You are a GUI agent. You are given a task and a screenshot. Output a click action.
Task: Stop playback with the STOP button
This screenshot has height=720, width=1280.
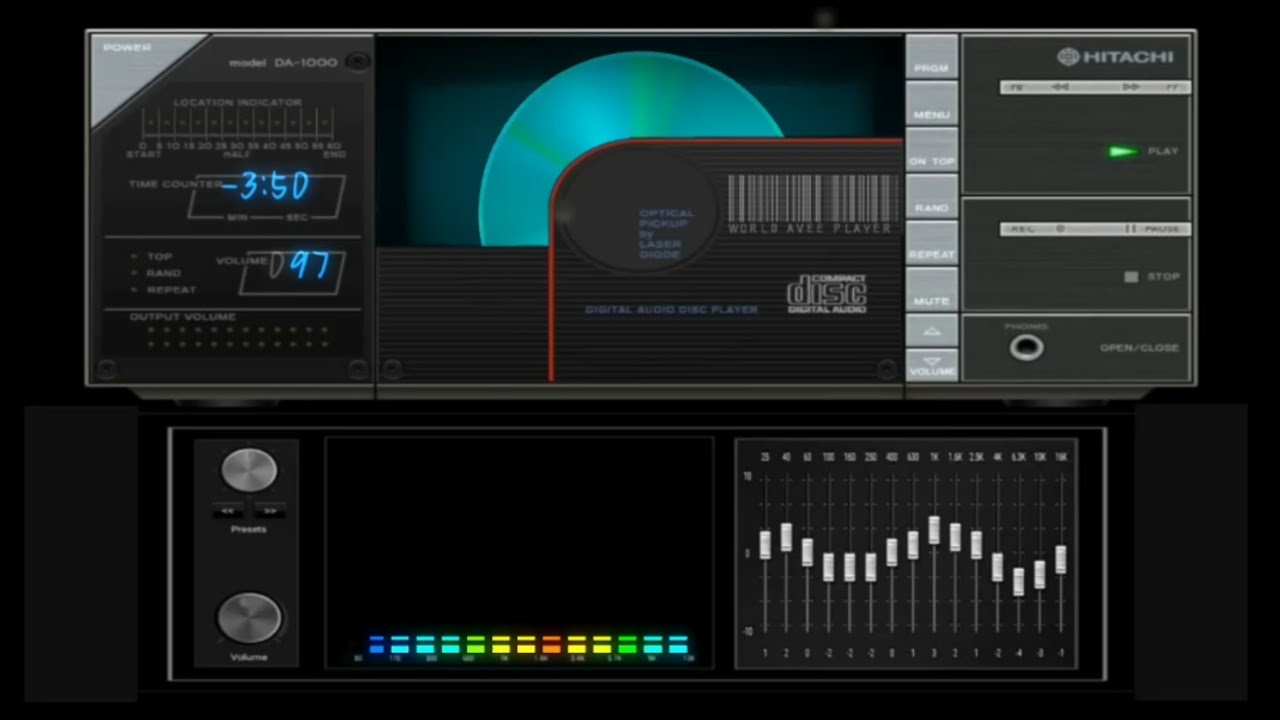1131,276
